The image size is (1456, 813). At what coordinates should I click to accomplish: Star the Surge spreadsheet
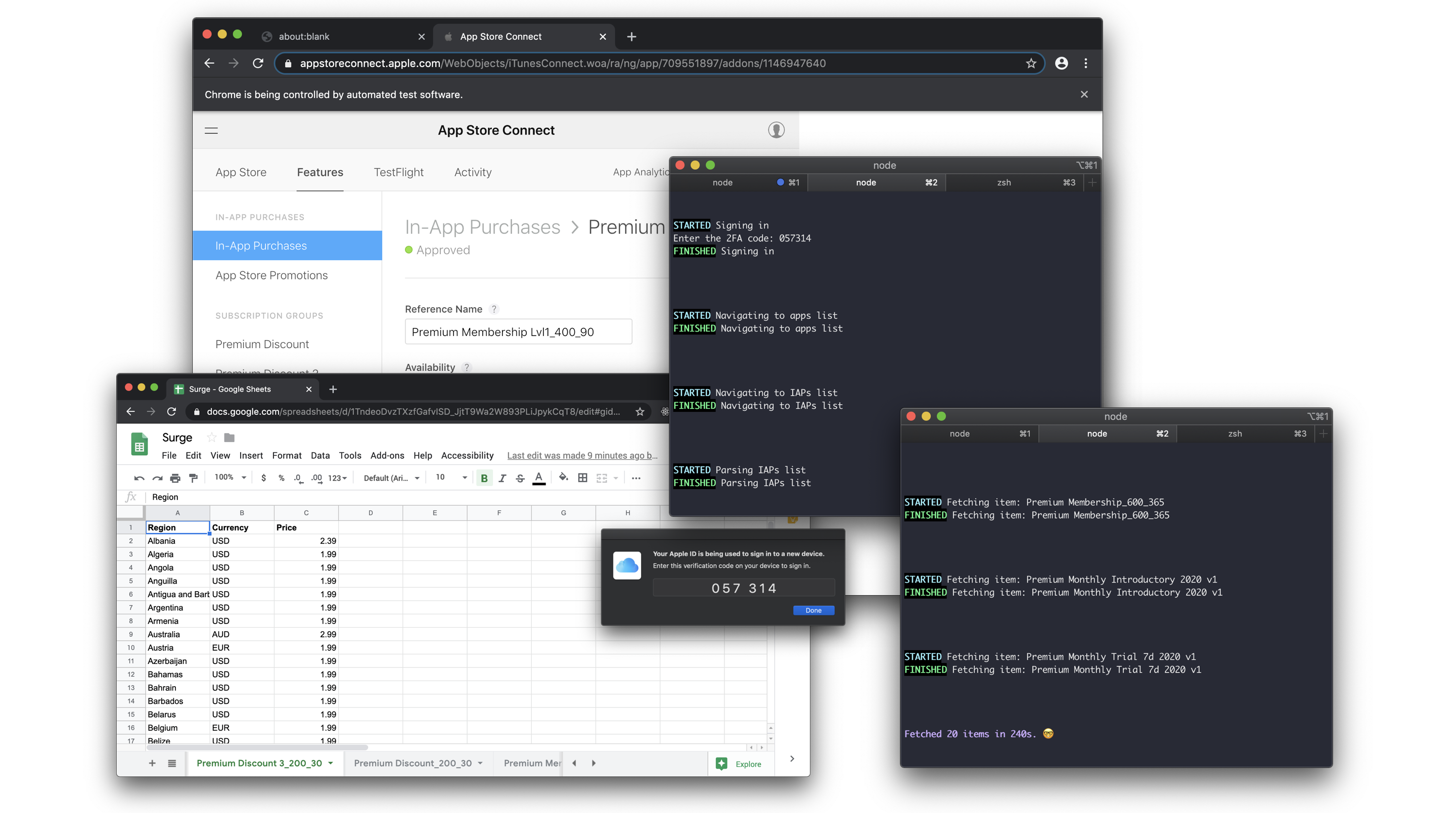click(x=211, y=437)
